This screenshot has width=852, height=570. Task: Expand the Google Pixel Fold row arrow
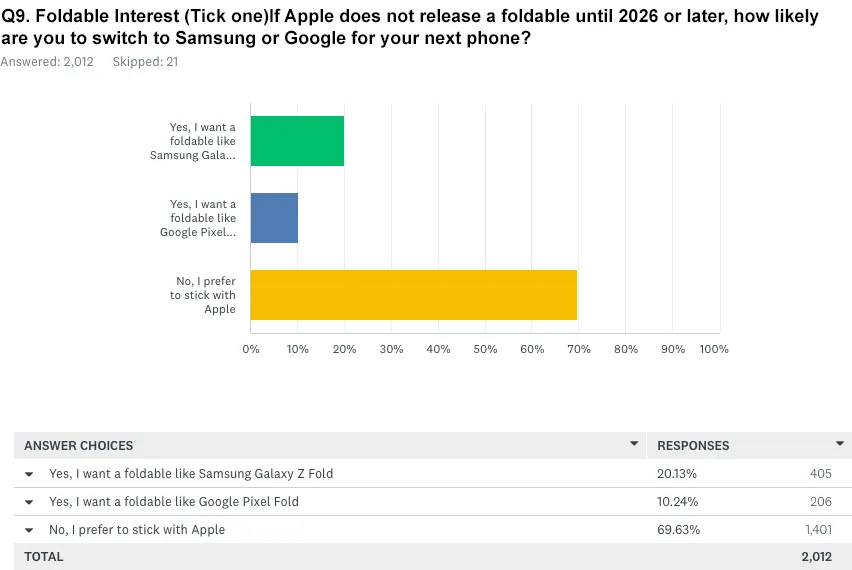coord(29,502)
